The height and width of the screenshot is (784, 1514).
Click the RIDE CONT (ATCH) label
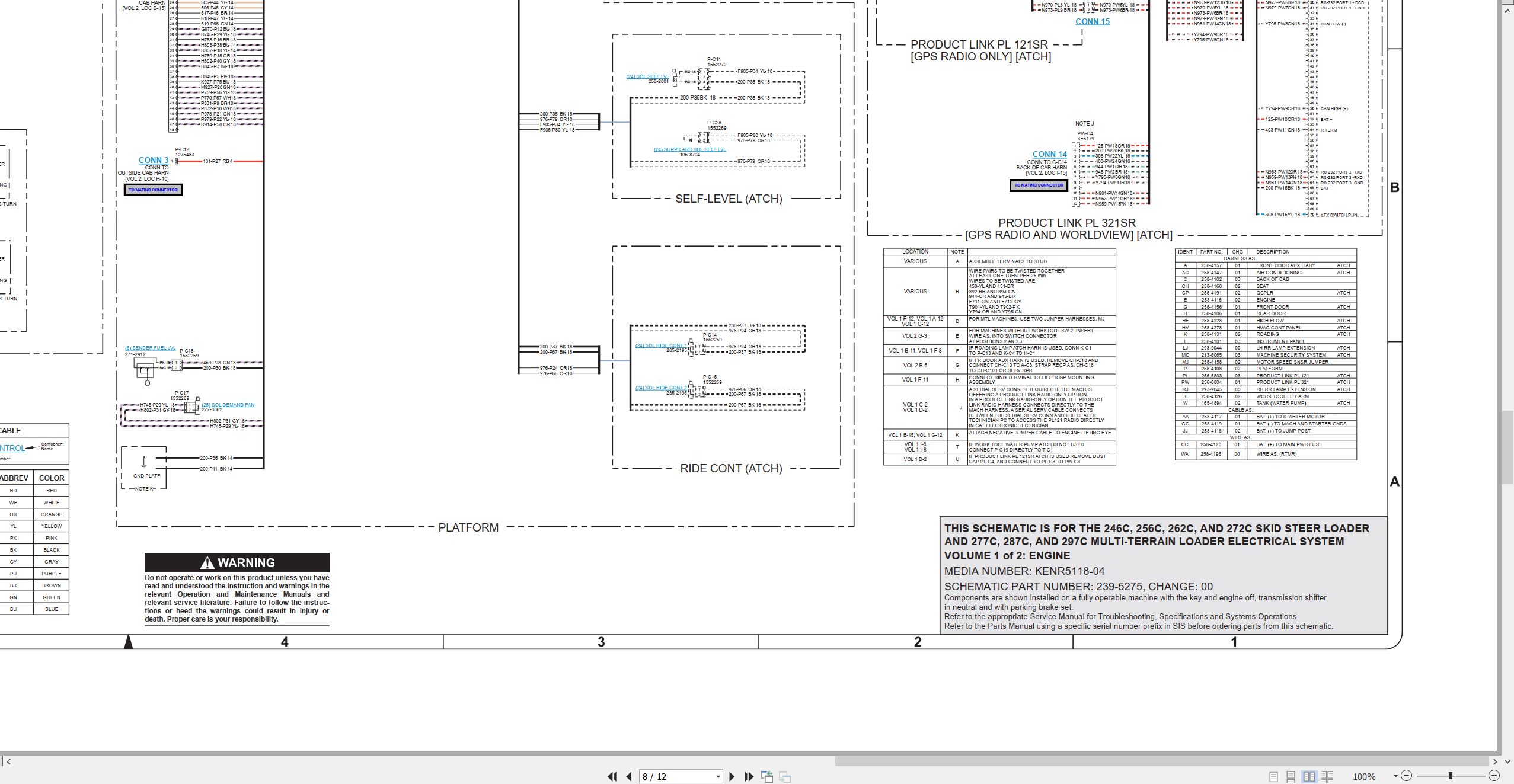click(x=731, y=468)
